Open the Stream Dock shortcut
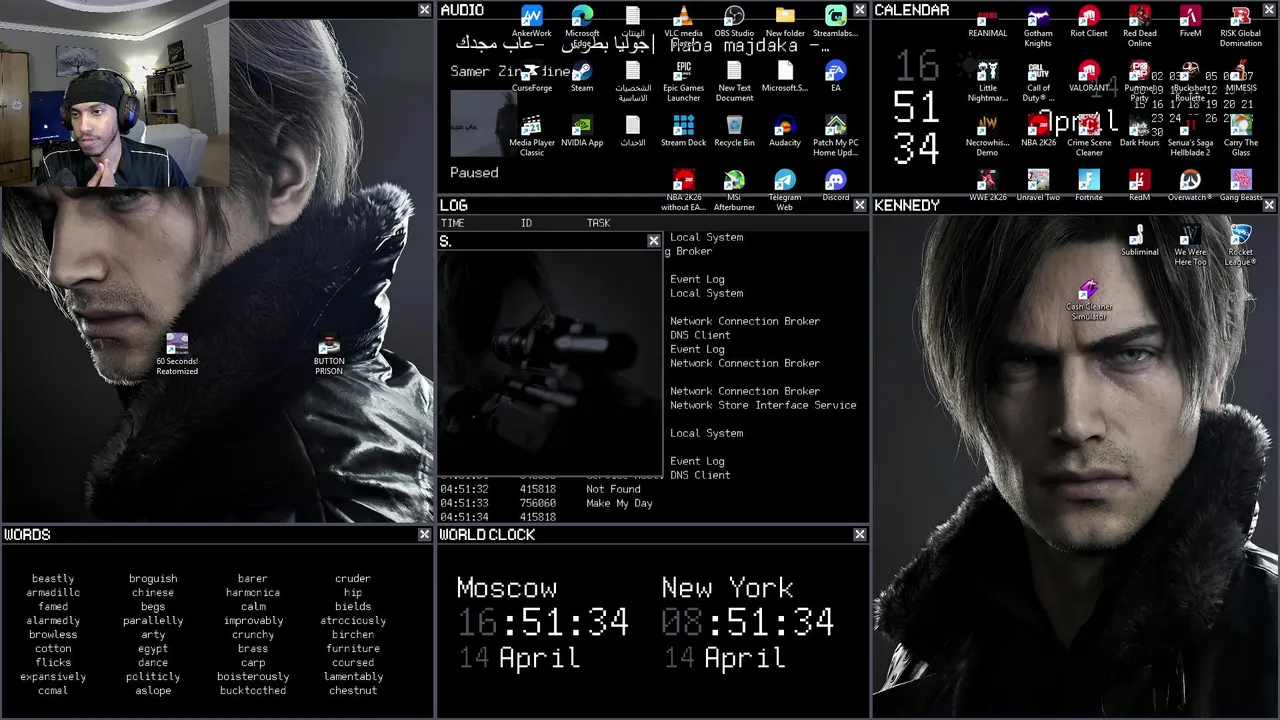Image resolution: width=1280 pixels, height=720 pixels. (684, 131)
